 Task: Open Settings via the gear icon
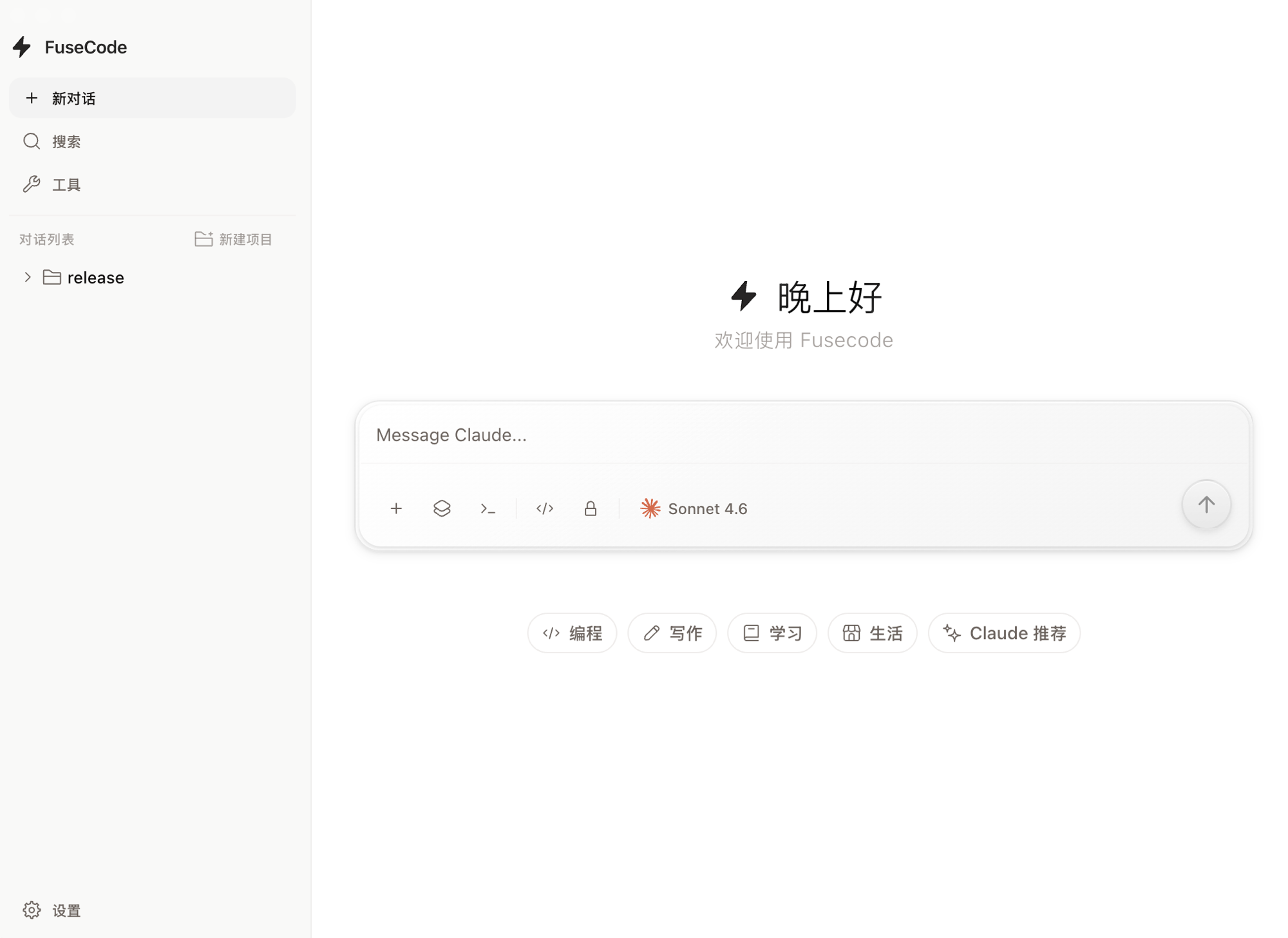pyautogui.click(x=32, y=910)
